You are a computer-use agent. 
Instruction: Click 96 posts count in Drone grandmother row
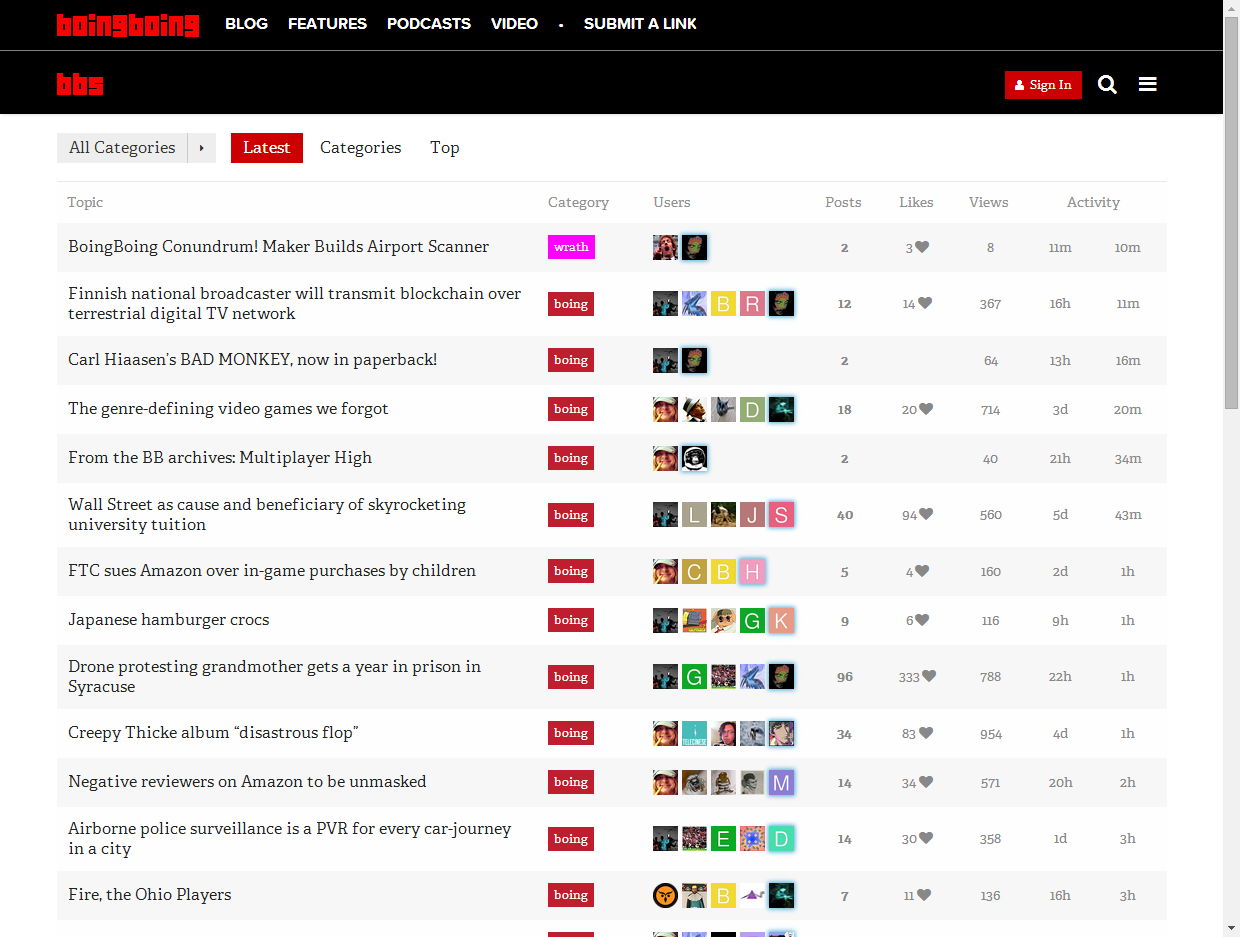845,677
